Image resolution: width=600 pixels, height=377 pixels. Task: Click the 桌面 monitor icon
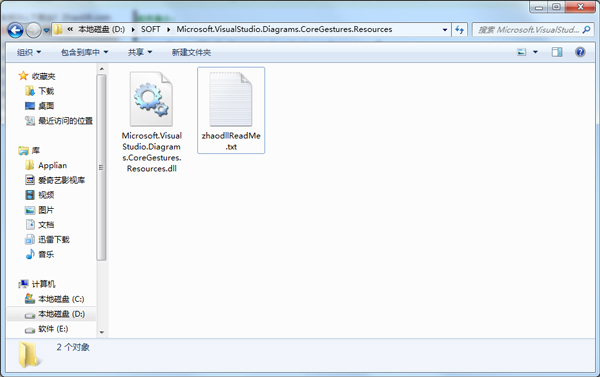point(30,106)
